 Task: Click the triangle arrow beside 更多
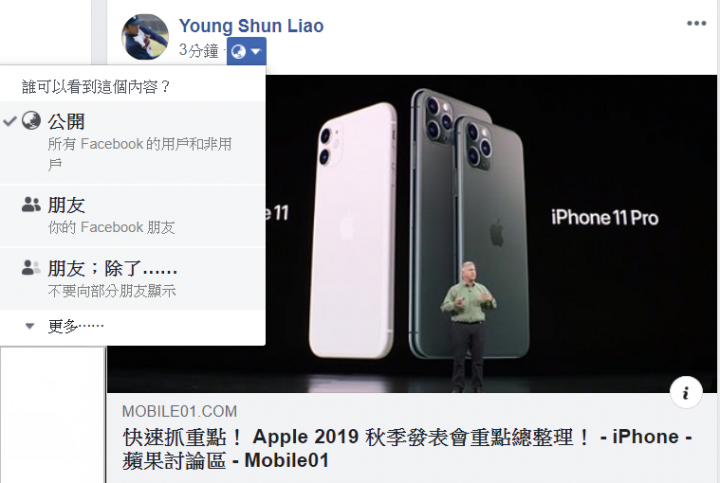pos(30,326)
